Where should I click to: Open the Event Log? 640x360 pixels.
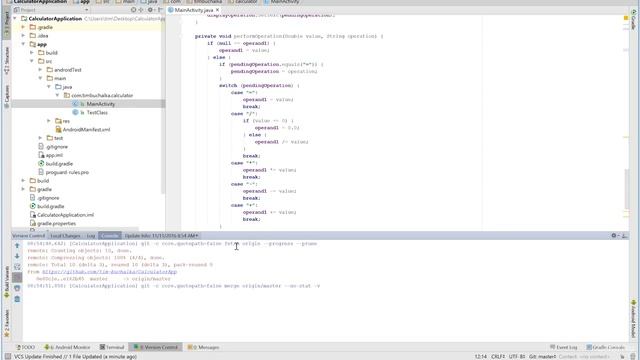tap(564, 347)
